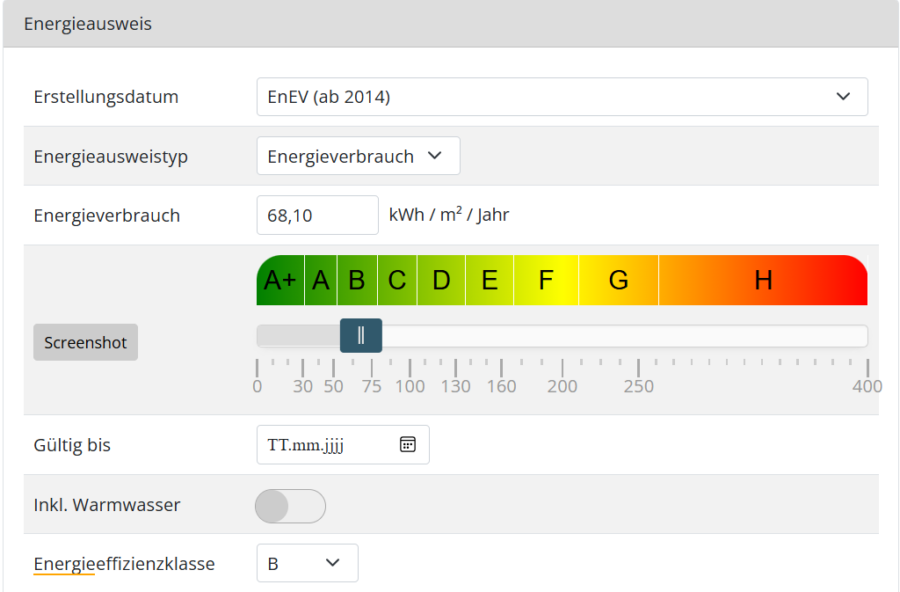Select the yellow F class segment
The width and height of the screenshot is (900, 592).
(x=546, y=281)
